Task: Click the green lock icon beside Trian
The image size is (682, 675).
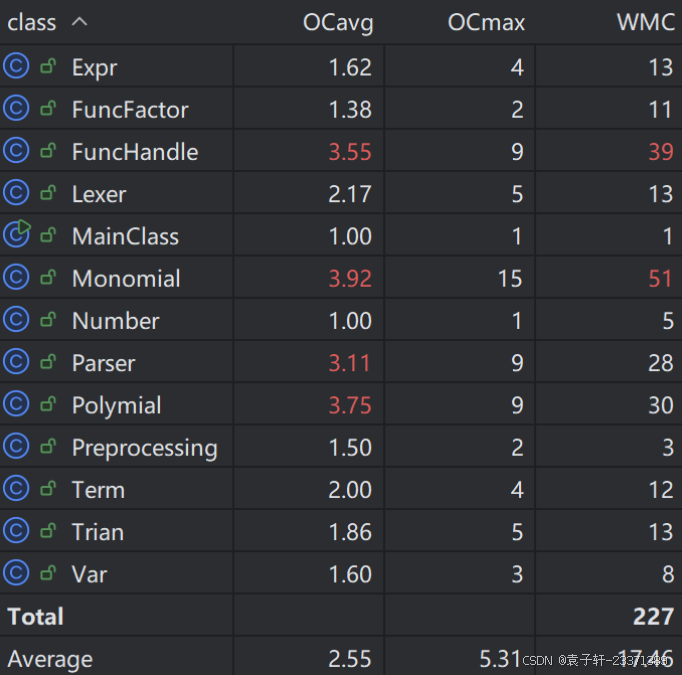Action: pyautogui.click(x=48, y=530)
